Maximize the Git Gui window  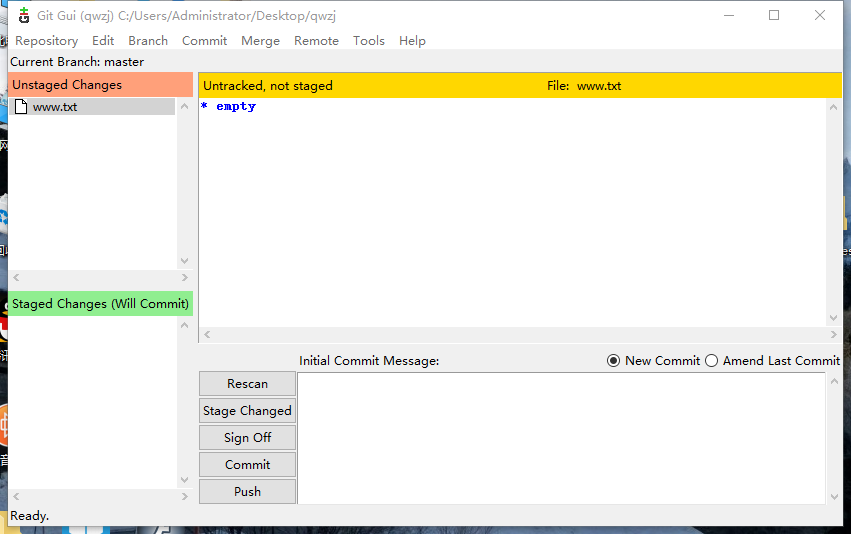coord(774,16)
